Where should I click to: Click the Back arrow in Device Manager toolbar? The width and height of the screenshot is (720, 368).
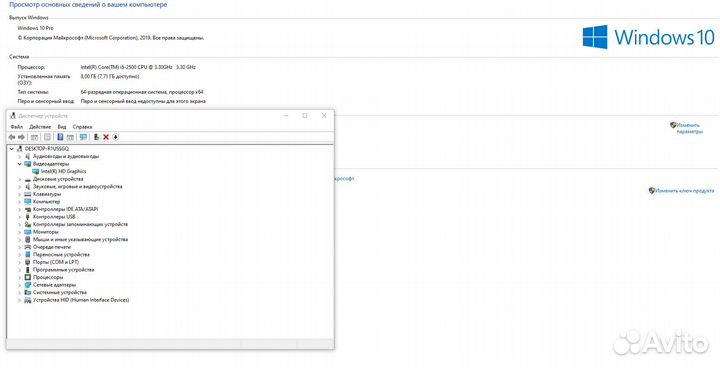(x=12, y=137)
